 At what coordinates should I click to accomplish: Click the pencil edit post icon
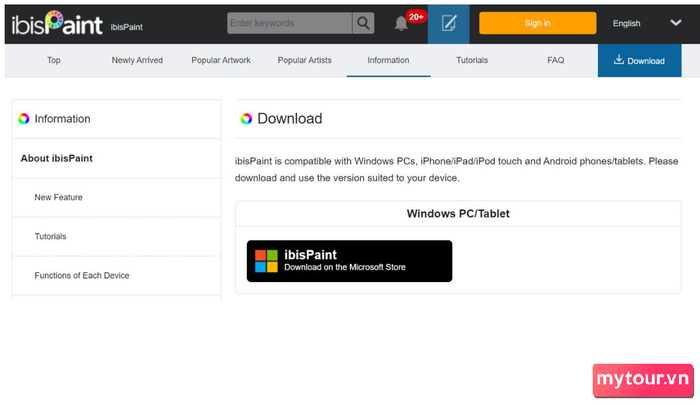click(449, 22)
